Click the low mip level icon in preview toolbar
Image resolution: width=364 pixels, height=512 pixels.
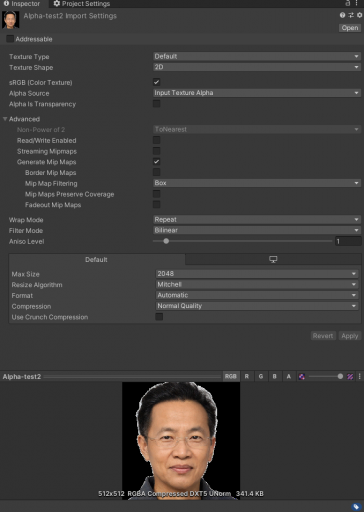pos(302,377)
